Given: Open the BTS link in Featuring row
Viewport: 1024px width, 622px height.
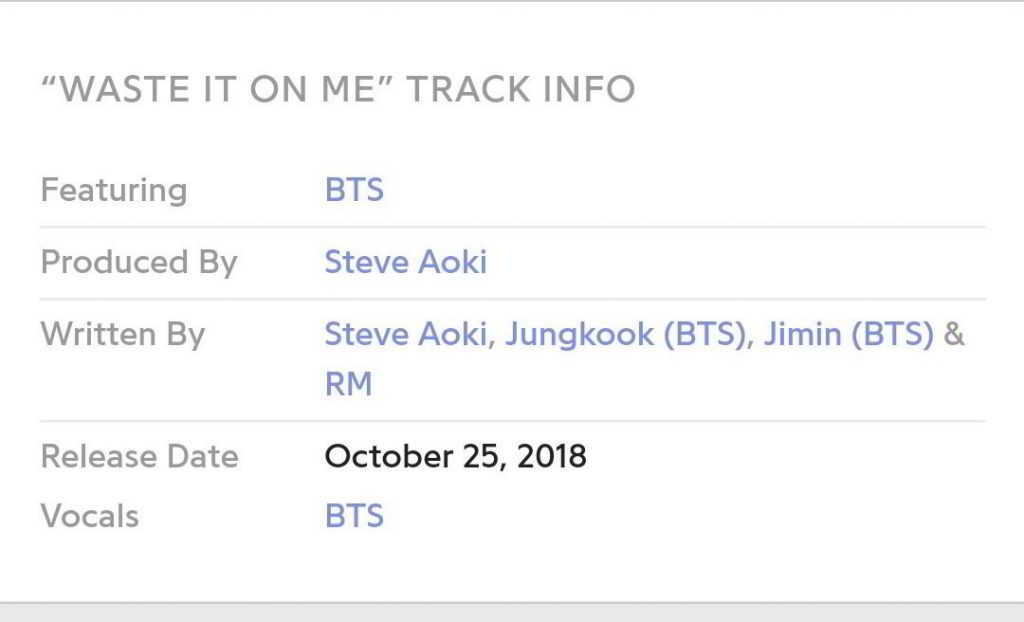Looking at the screenshot, I should point(354,190).
